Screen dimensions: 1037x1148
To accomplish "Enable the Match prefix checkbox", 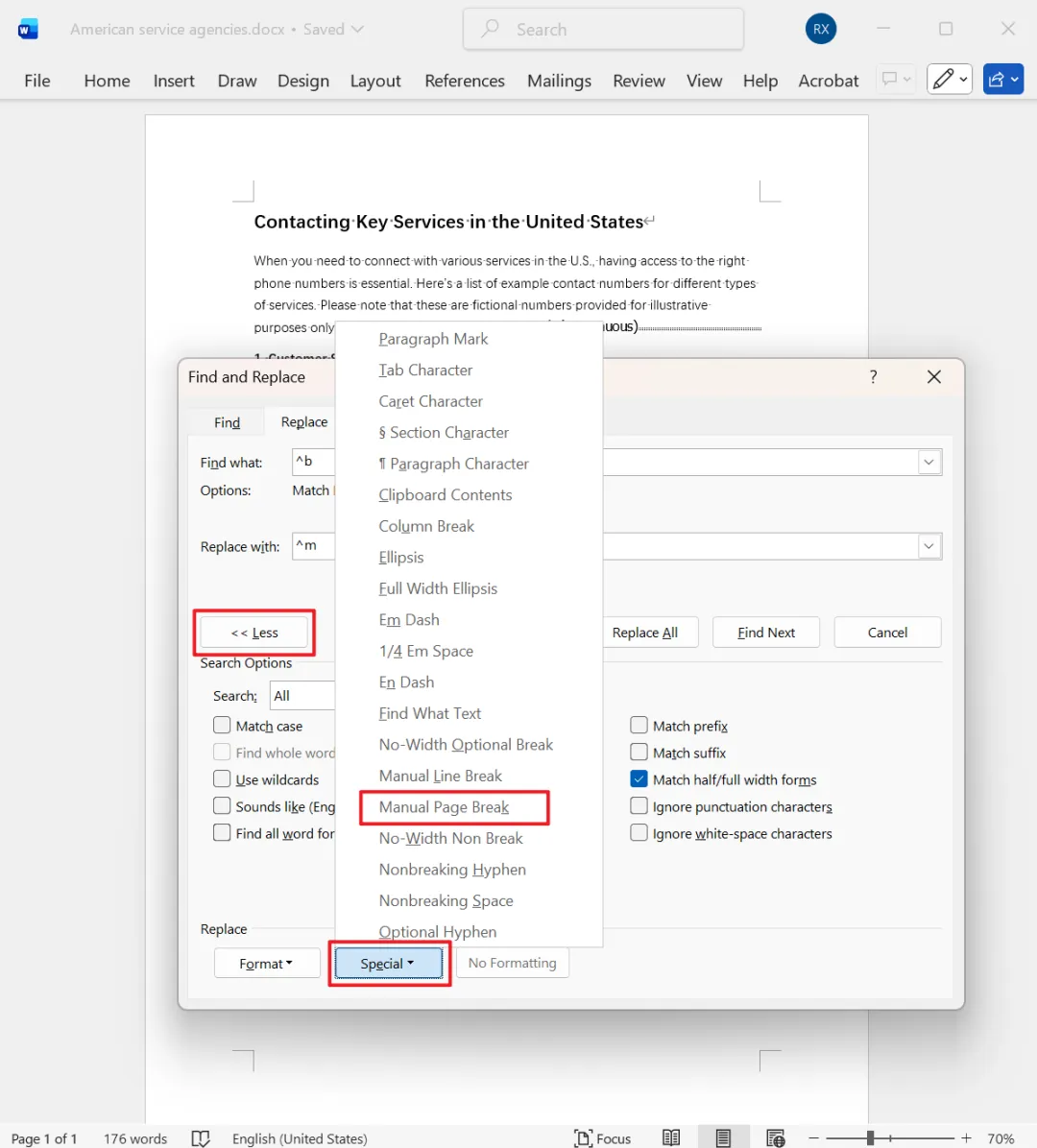I will pos(639,726).
